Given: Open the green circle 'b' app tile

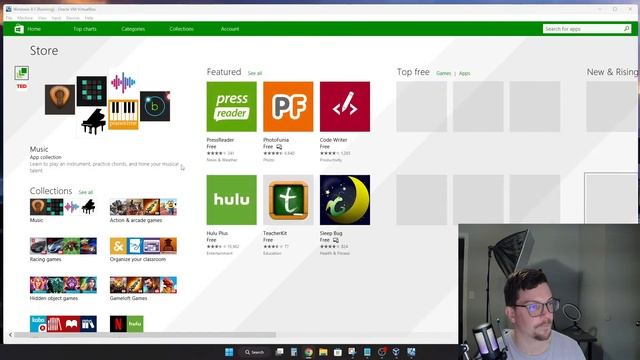Looking at the screenshot, I should [155, 106].
